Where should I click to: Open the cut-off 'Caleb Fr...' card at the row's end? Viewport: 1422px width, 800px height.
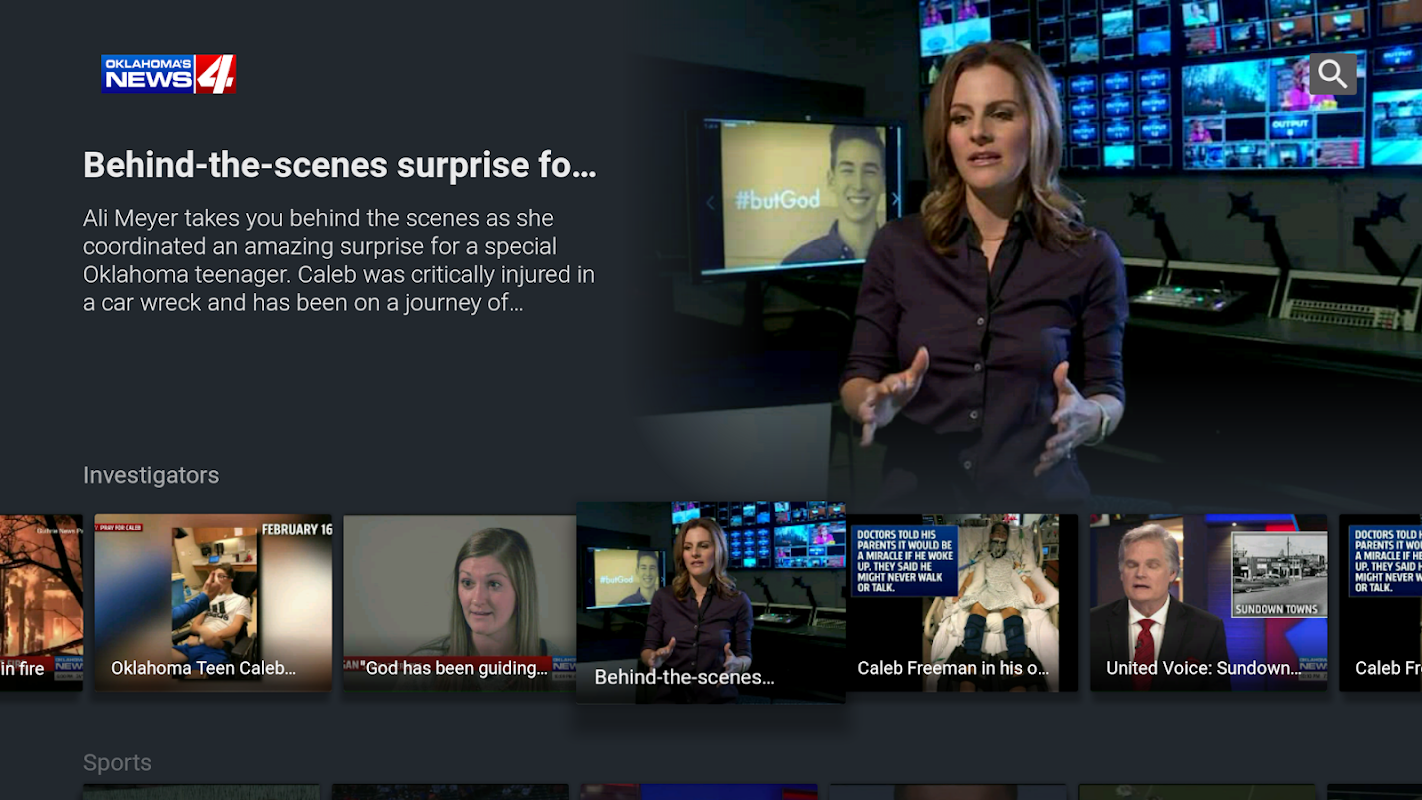pyautogui.click(x=1380, y=603)
